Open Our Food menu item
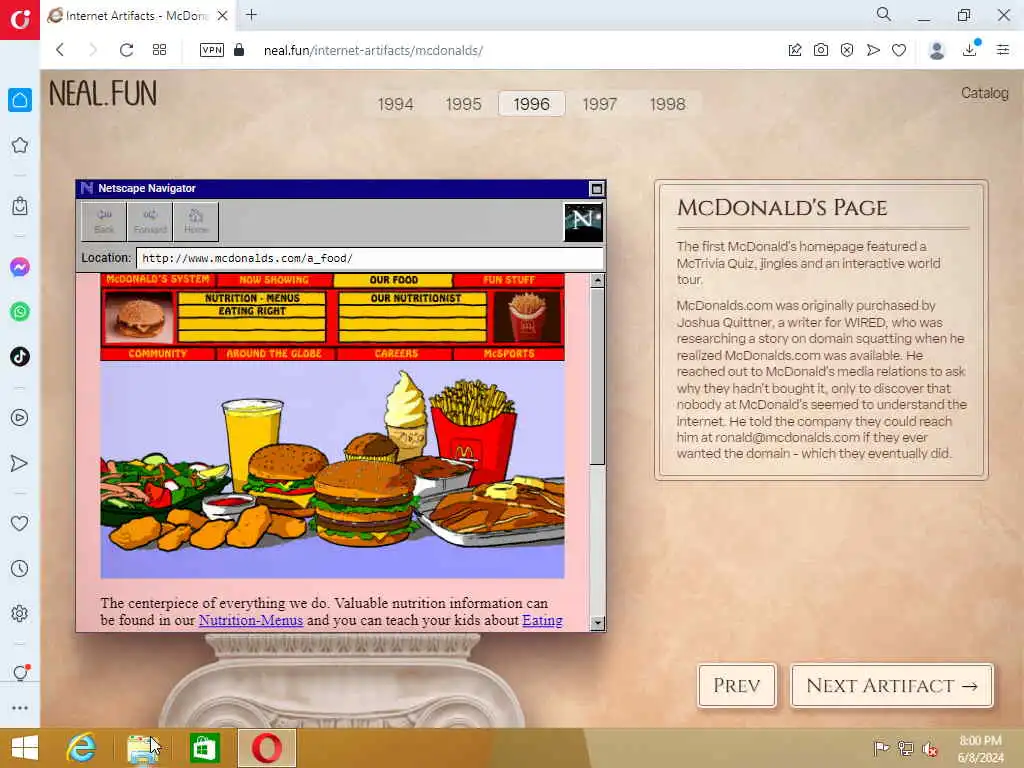1024x768 pixels. pyautogui.click(x=393, y=280)
